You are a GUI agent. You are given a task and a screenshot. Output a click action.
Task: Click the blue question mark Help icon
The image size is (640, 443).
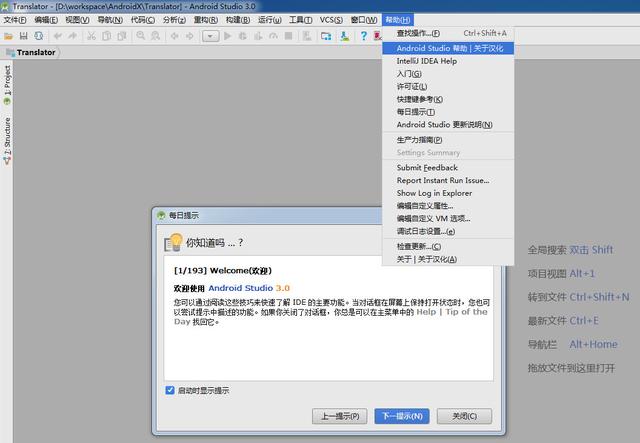pos(363,36)
